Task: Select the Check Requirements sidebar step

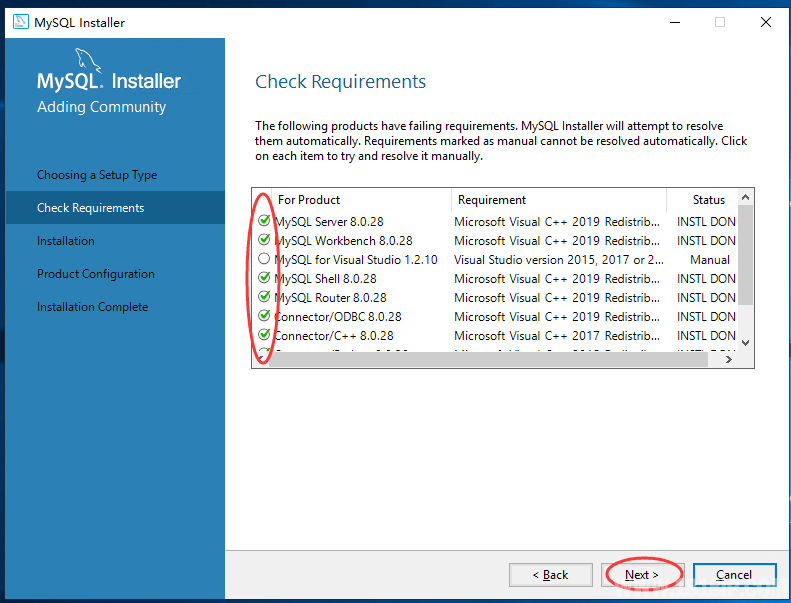Action: 115,207
